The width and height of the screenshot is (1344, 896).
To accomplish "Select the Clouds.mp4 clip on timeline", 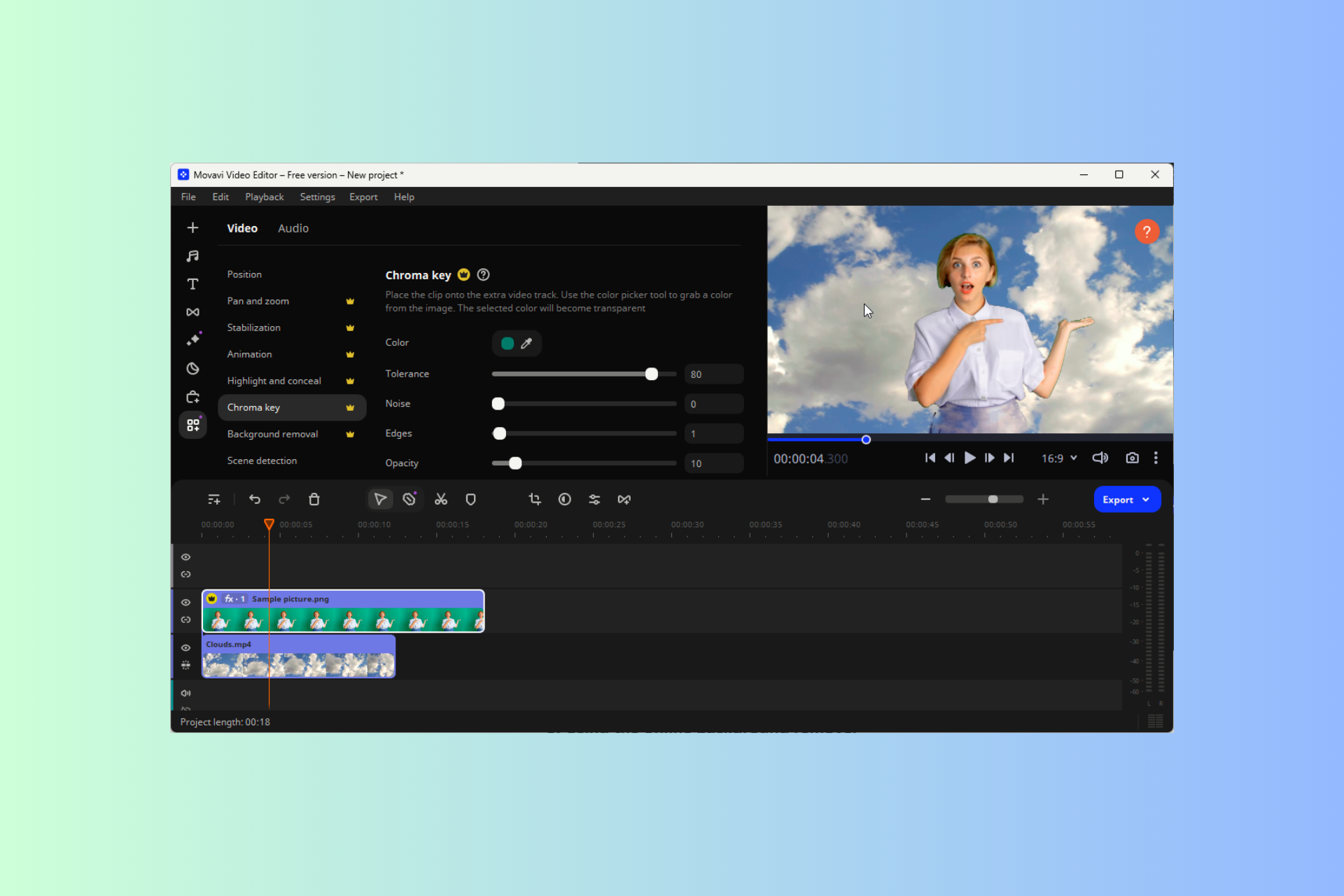I will point(298,657).
